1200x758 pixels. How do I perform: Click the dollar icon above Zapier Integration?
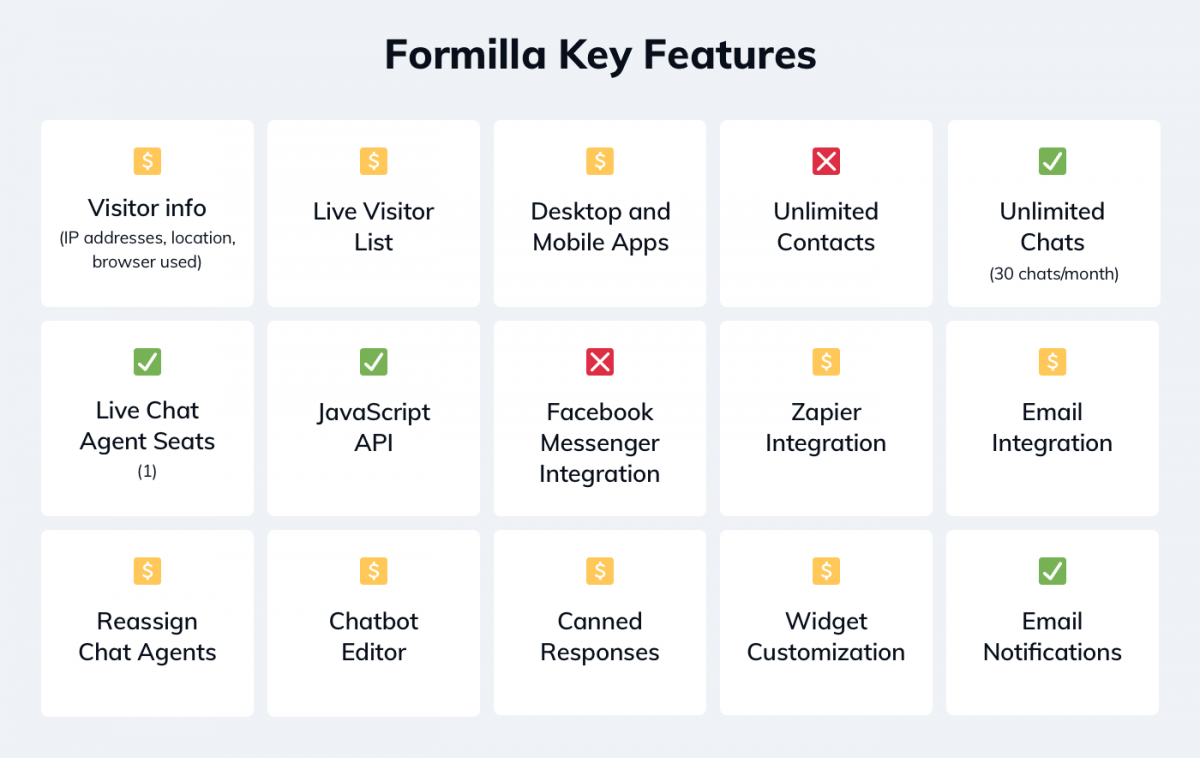(826, 362)
